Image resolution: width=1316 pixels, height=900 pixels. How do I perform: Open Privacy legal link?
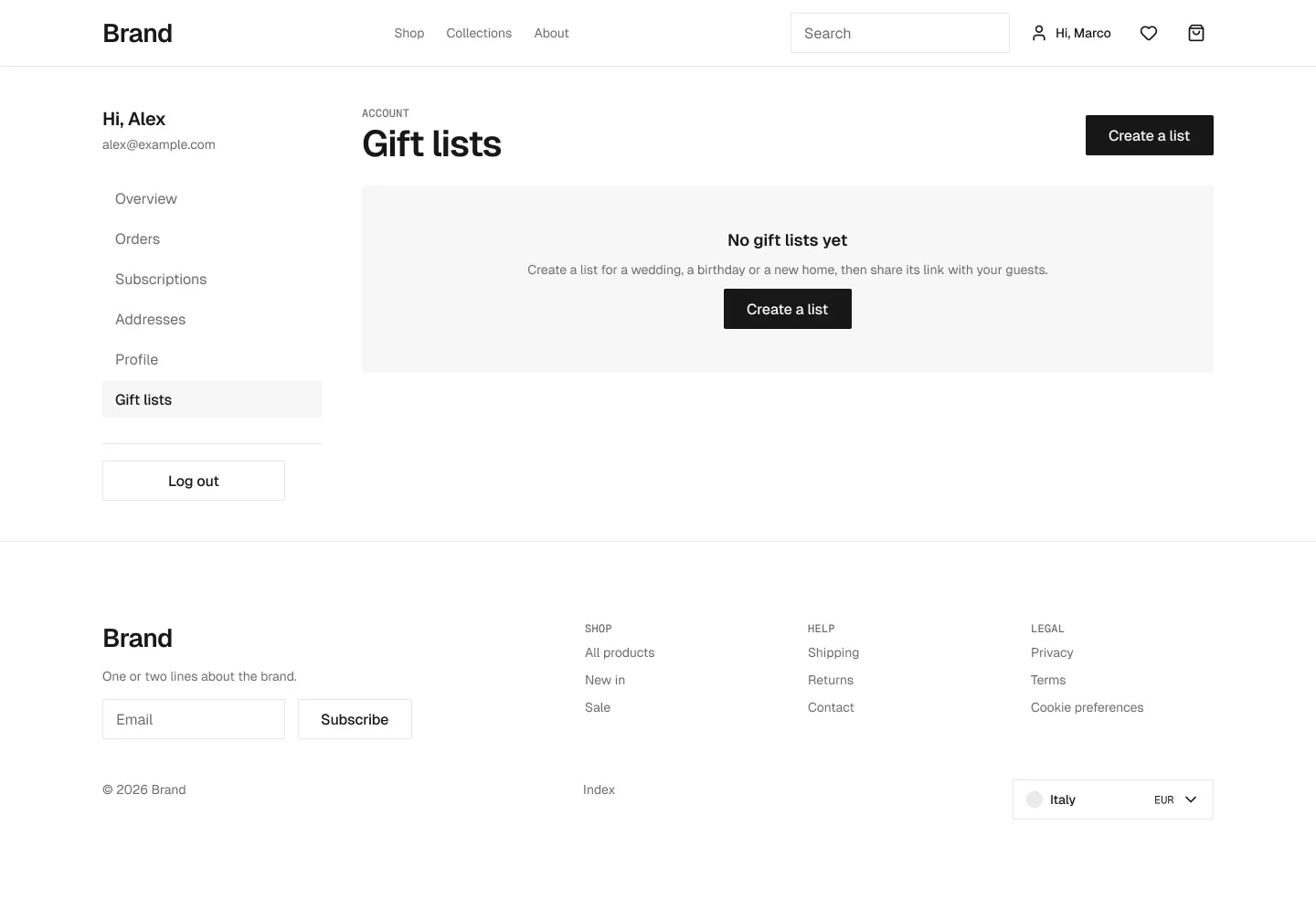1052,652
